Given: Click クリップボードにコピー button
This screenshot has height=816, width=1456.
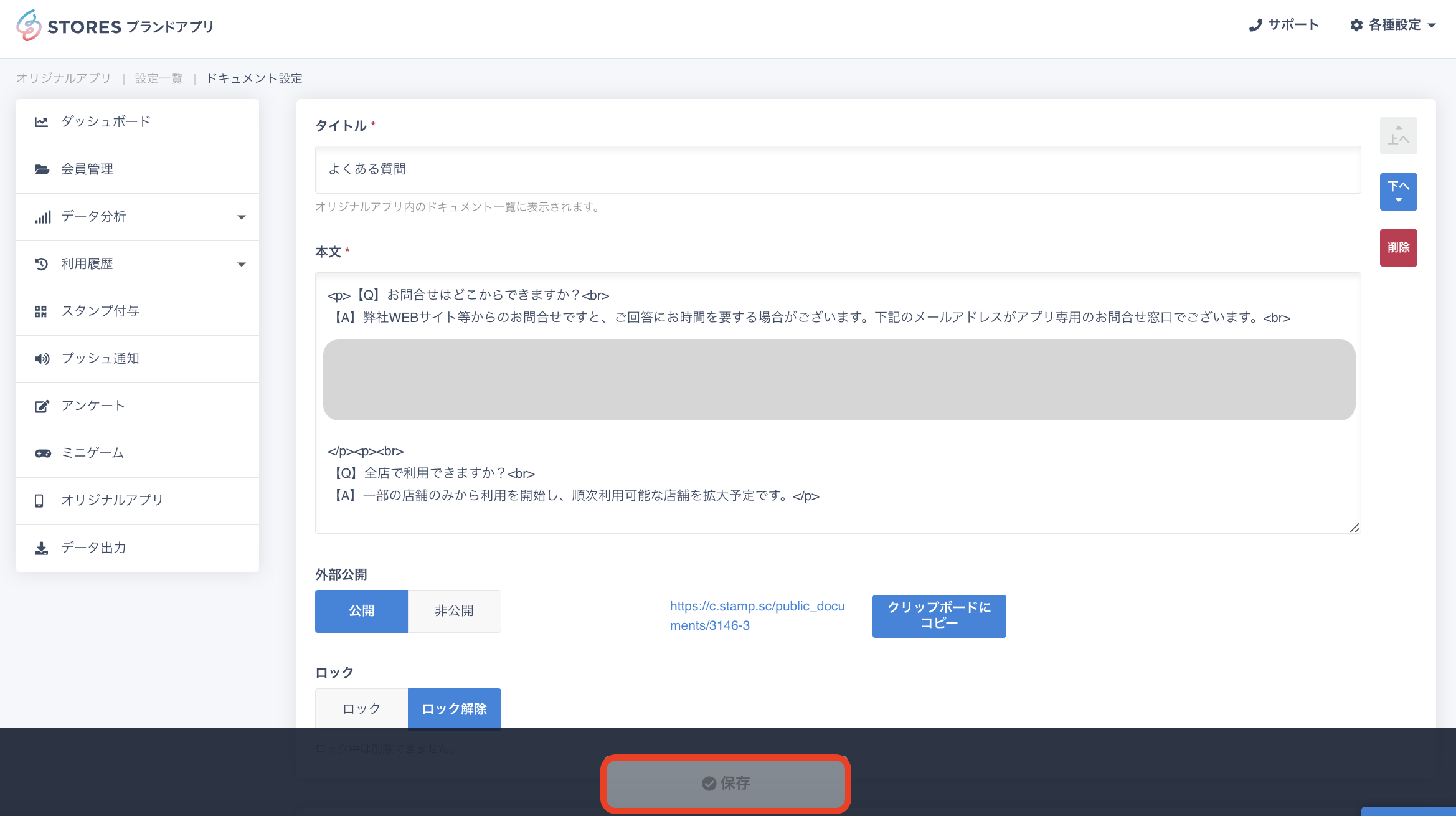Looking at the screenshot, I should 938,615.
